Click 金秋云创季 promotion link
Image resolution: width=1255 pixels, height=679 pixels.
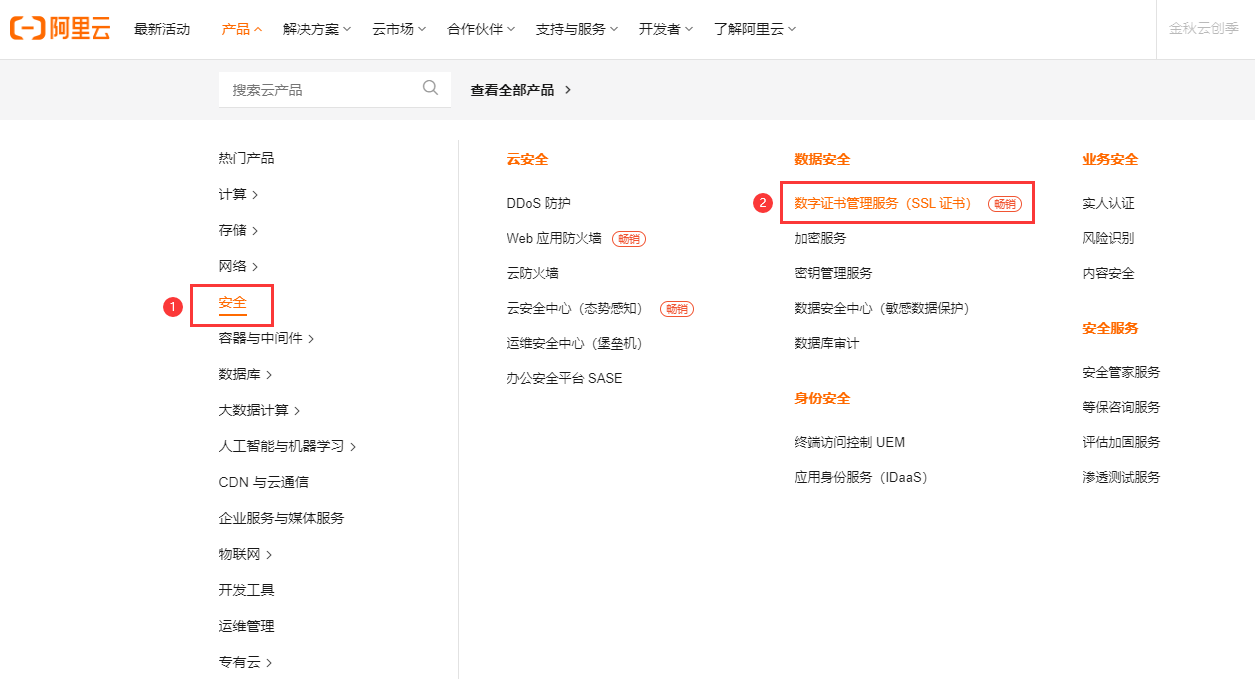1204,29
